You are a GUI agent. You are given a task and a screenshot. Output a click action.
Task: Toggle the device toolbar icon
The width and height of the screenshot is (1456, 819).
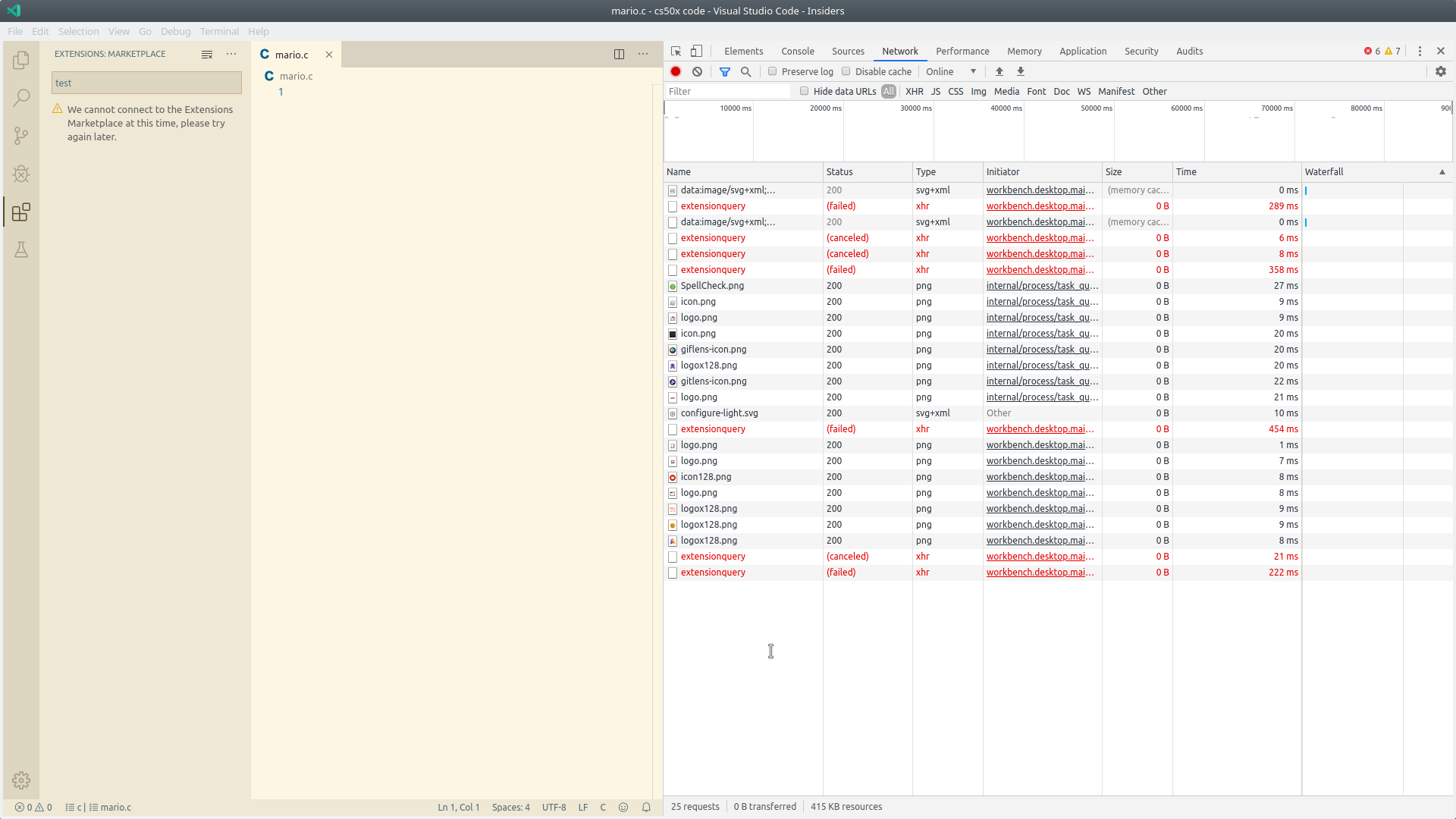coord(696,51)
